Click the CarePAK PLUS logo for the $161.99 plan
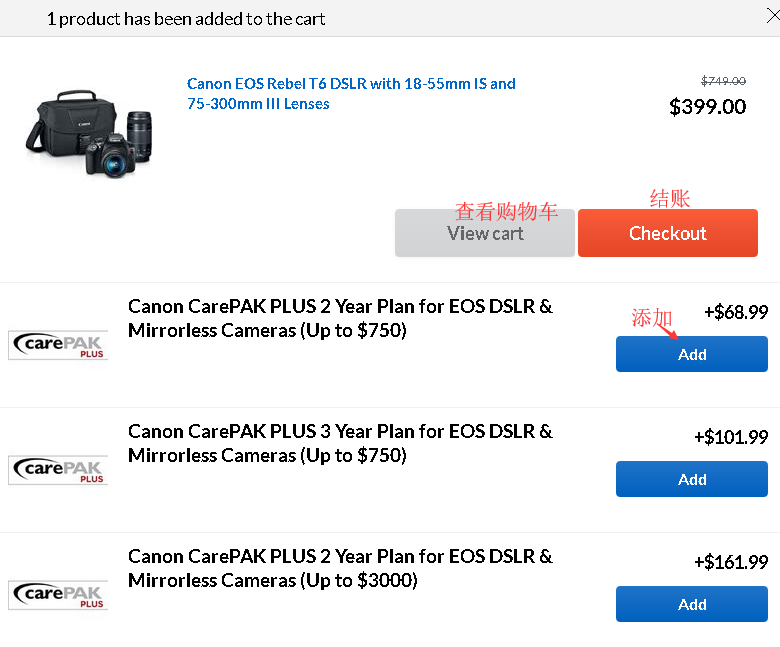This screenshot has width=780, height=647. pos(58,595)
